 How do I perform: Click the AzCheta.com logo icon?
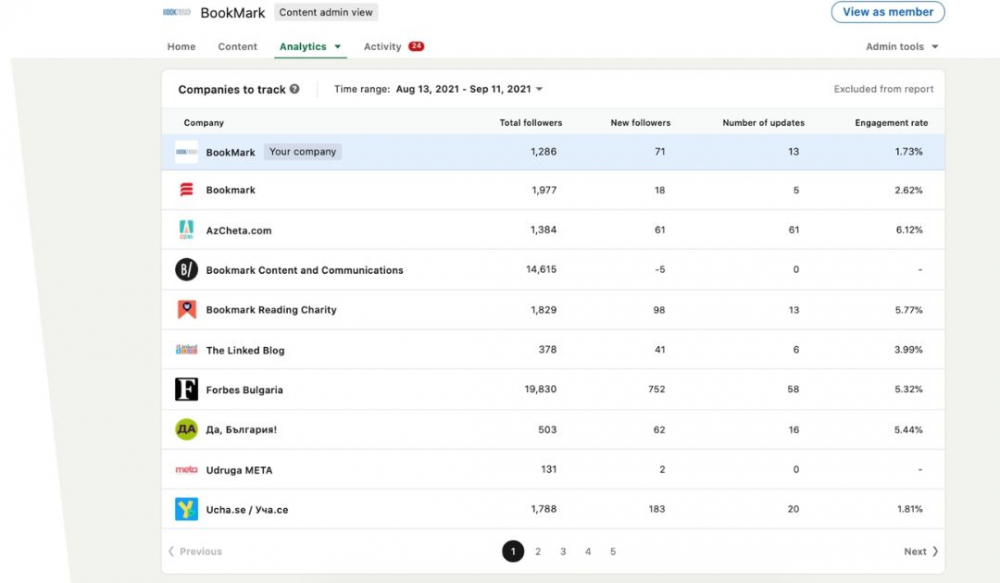coord(186,230)
